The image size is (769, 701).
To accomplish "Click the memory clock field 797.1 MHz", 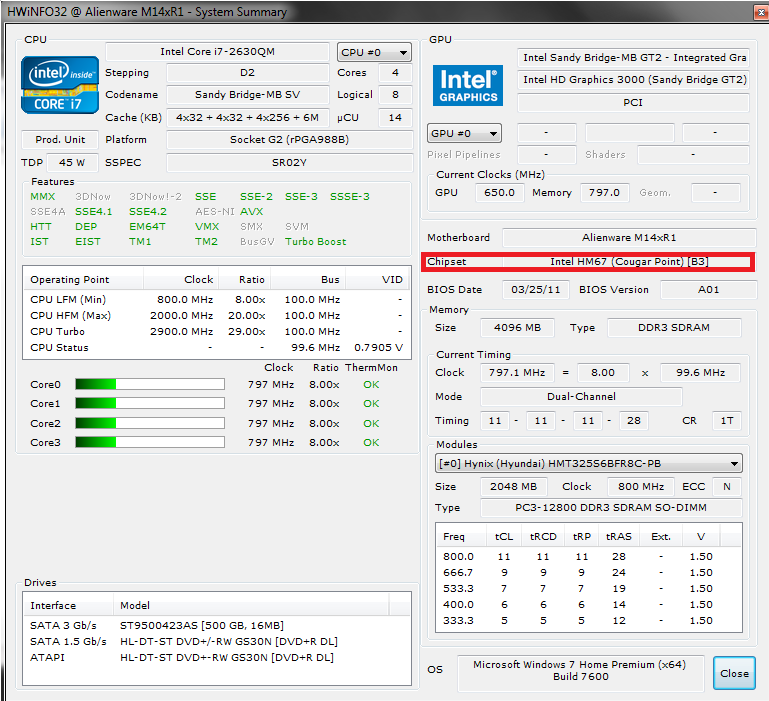I will click(517, 373).
